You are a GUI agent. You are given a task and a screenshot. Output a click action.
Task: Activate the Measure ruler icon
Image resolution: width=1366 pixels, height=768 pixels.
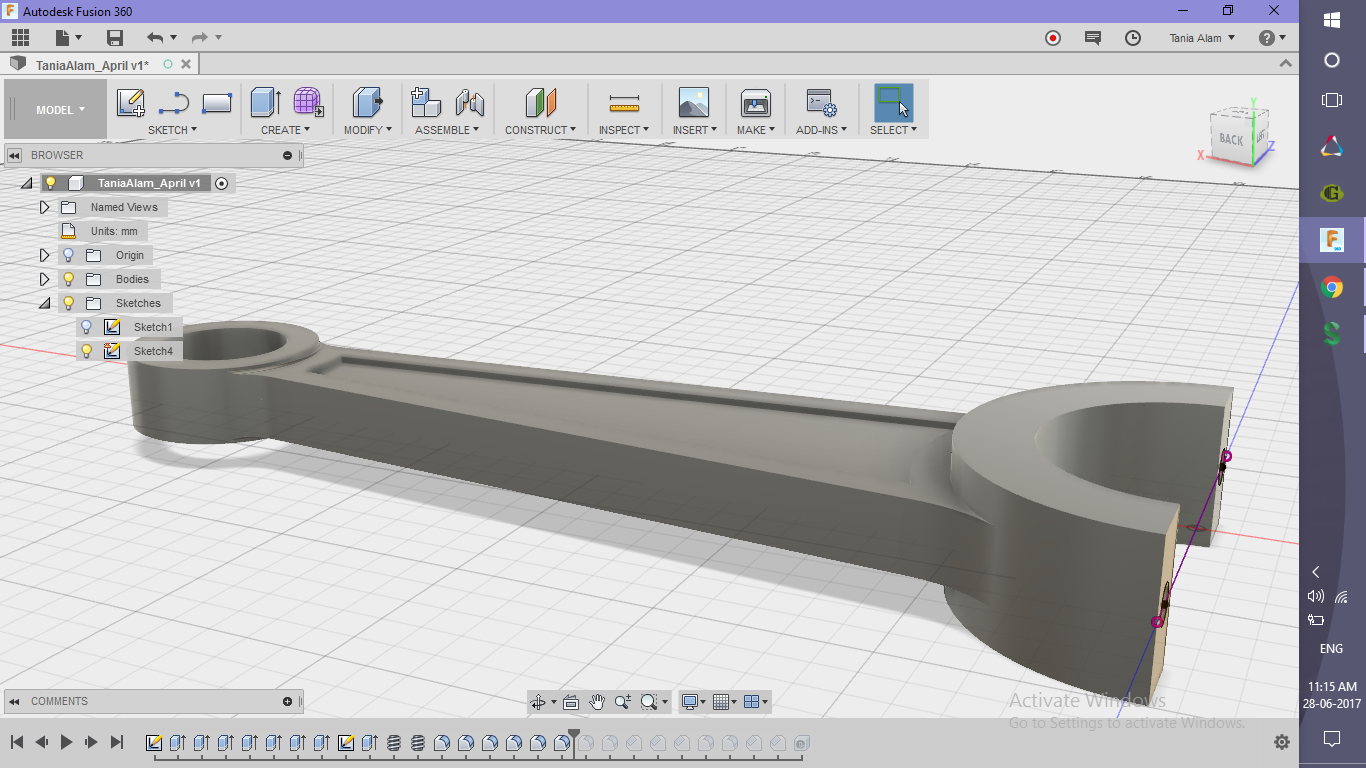624,103
